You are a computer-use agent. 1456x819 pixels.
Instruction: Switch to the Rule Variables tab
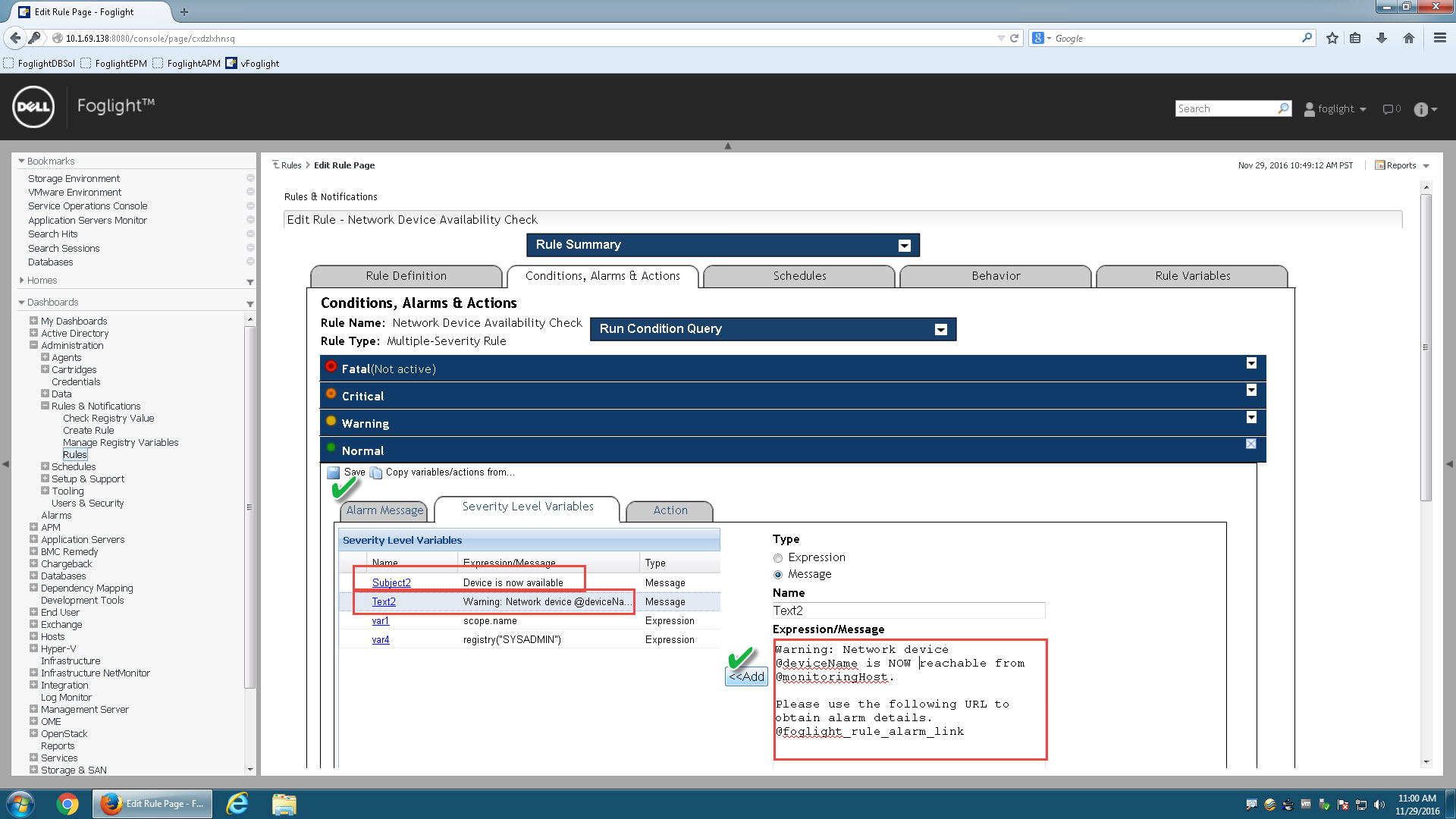point(1192,276)
